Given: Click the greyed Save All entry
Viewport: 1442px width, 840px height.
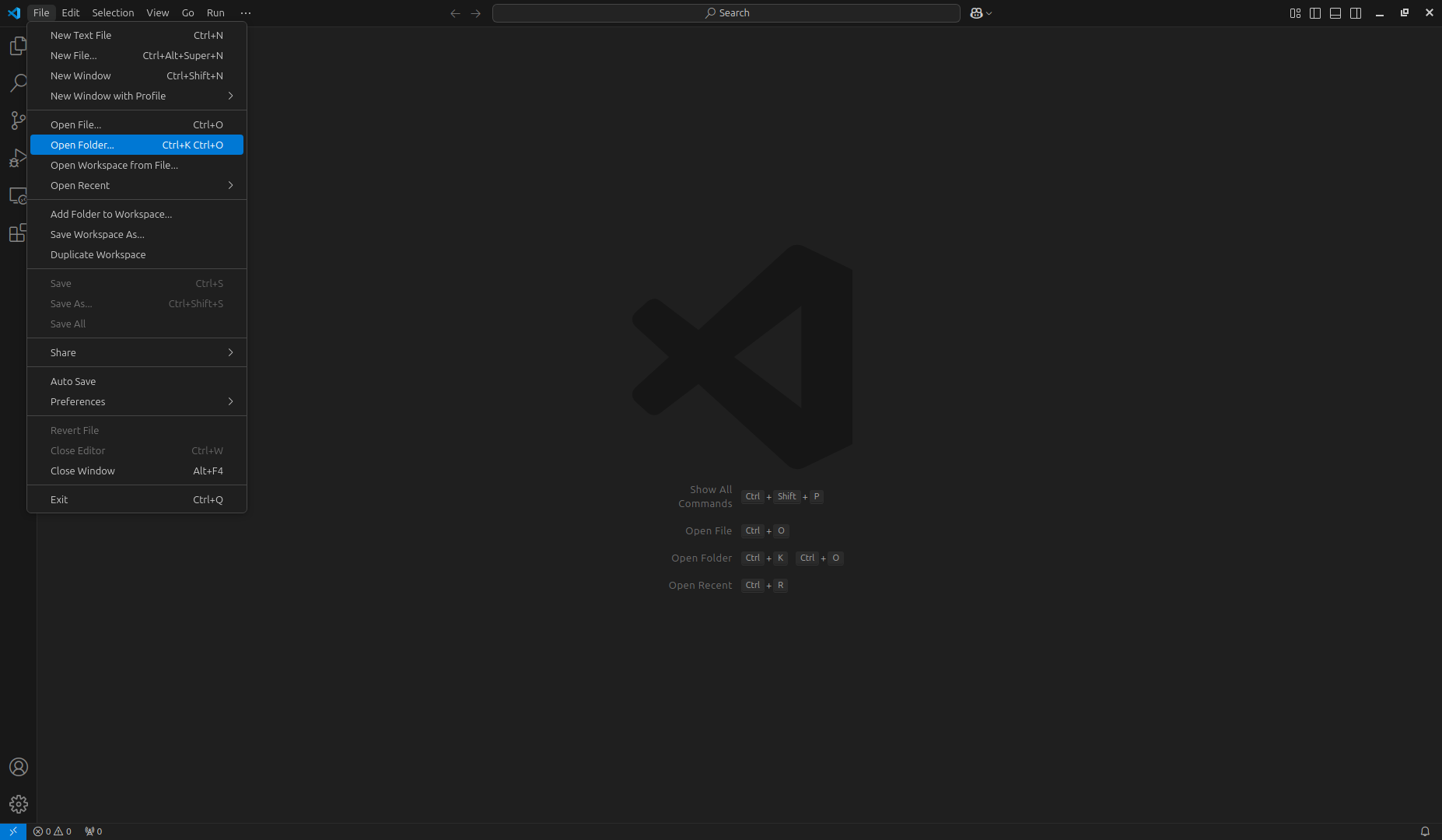Looking at the screenshot, I should (x=137, y=324).
